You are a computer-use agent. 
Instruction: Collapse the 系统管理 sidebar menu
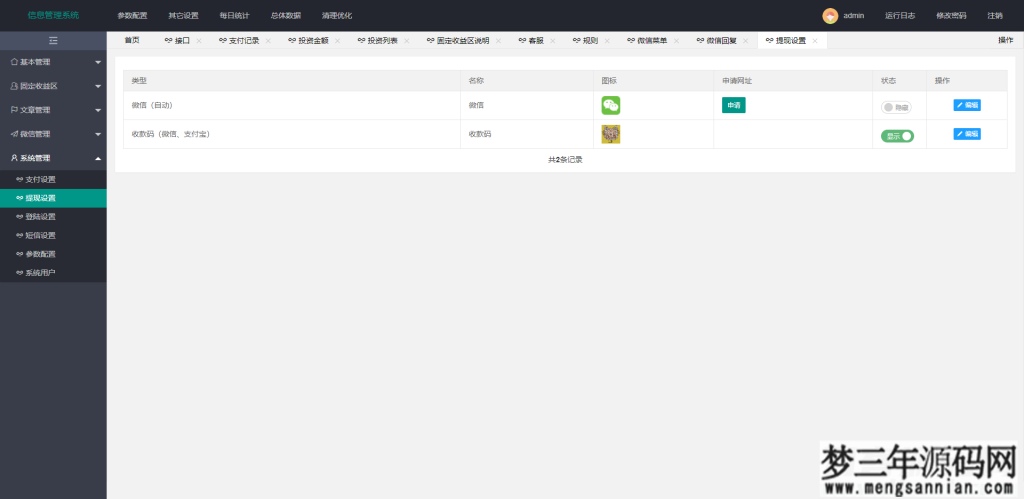[53, 158]
